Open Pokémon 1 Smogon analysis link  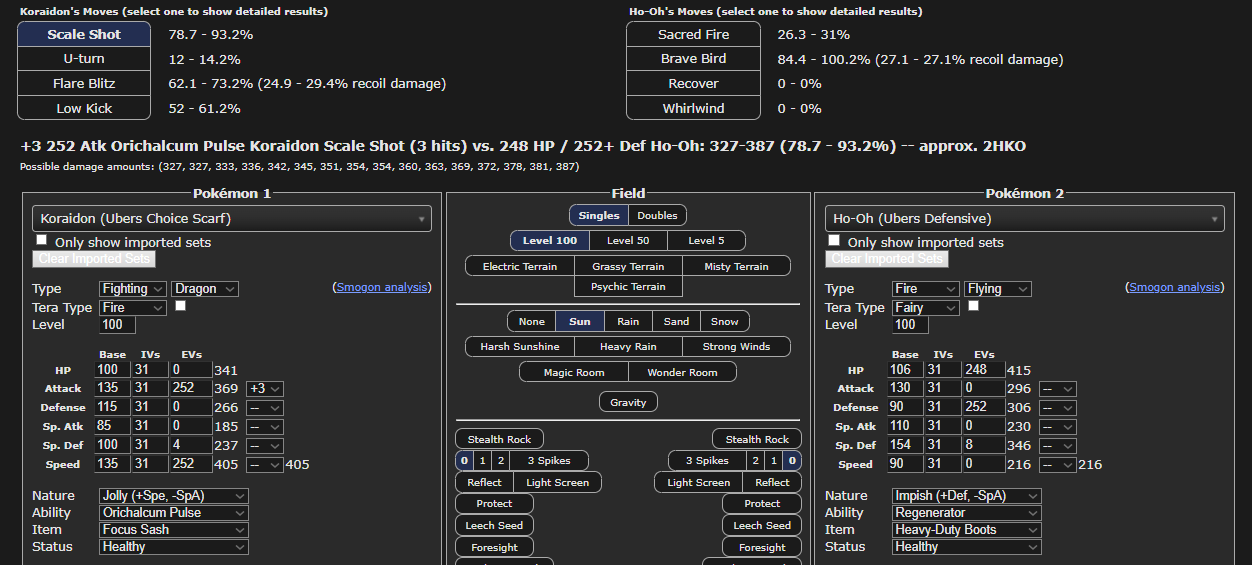382,287
